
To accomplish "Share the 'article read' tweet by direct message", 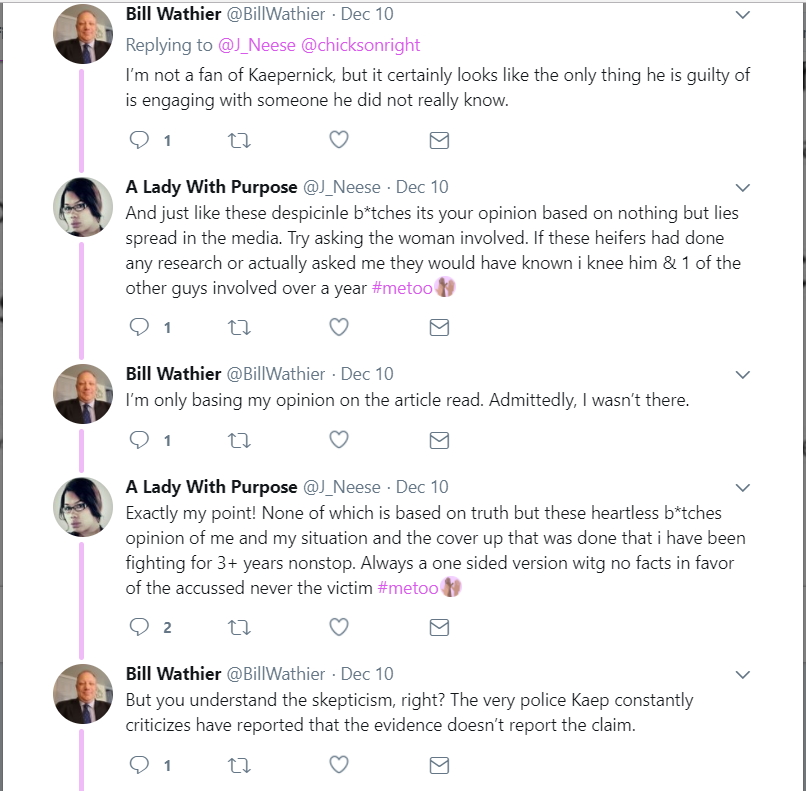I will (439, 440).
